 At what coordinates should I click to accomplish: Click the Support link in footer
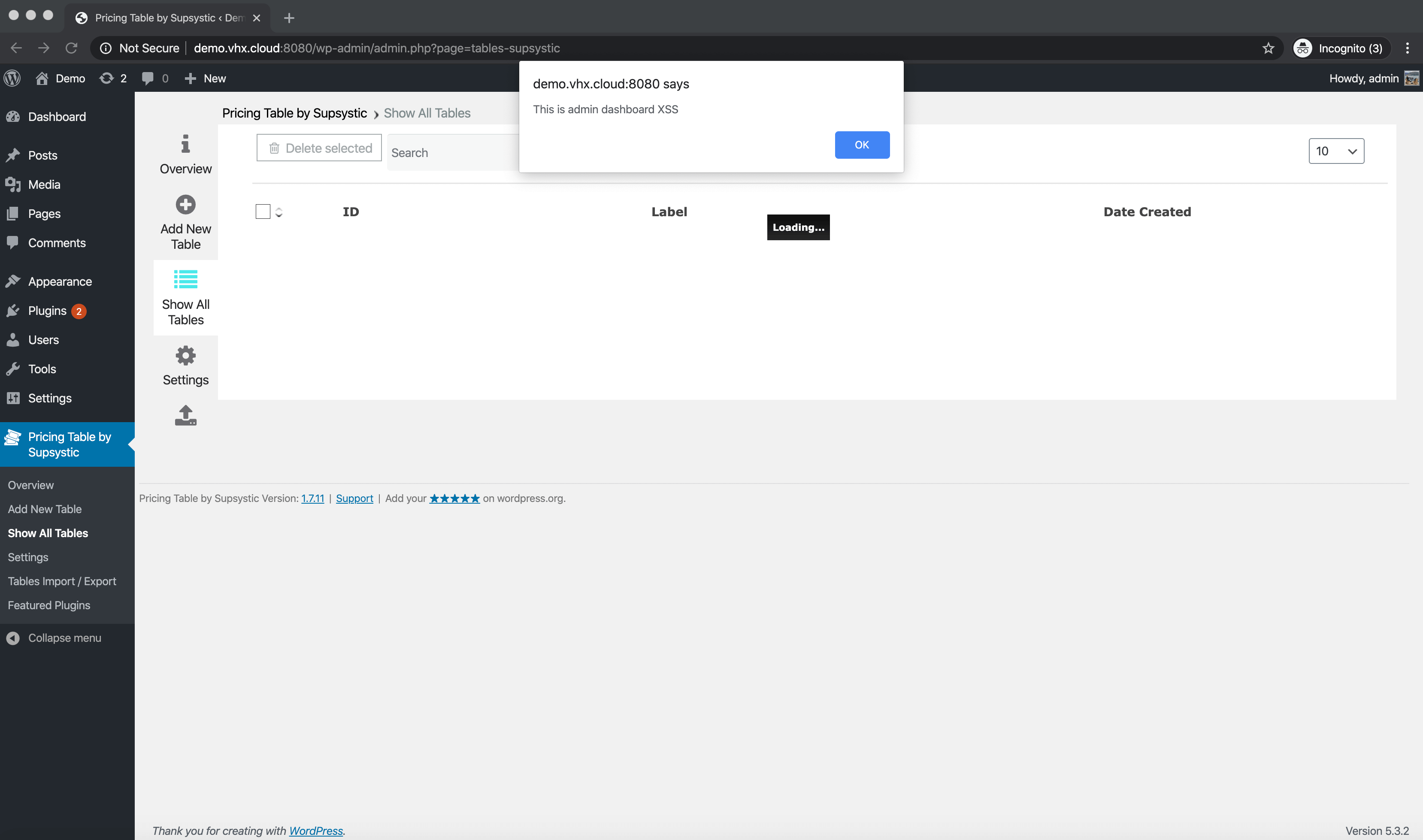pyautogui.click(x=354, y=498)
